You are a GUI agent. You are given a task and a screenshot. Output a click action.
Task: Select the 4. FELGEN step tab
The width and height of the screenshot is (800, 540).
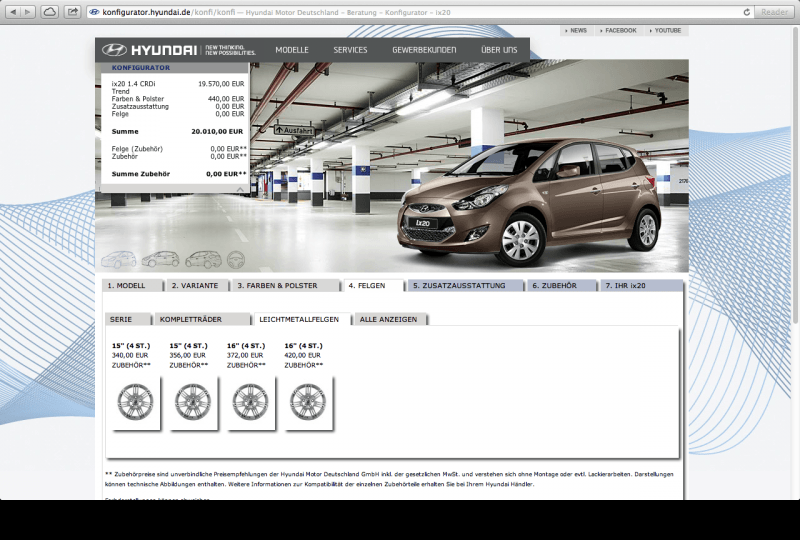pyautogui.click(x=374, y=285)
